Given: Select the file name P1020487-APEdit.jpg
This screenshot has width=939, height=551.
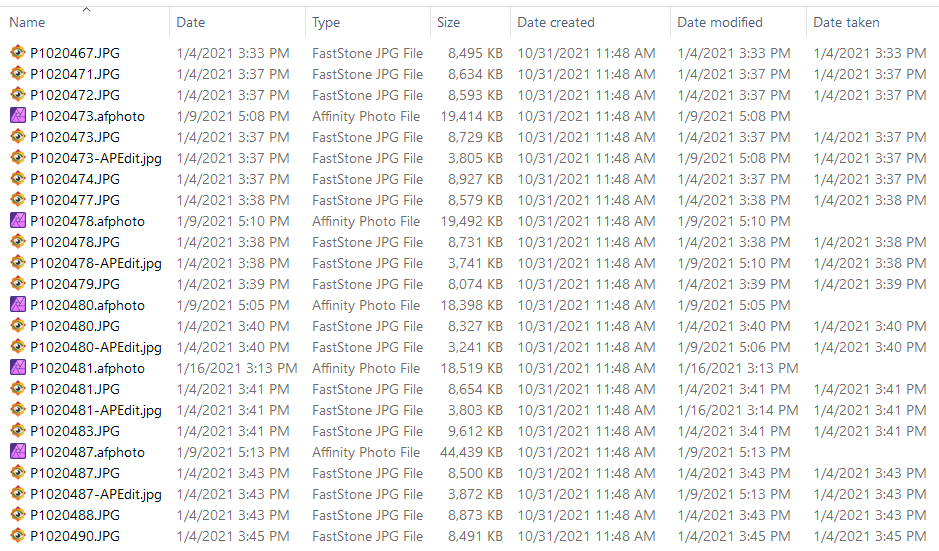Looking at the screenshot, I should coord(96,494).
